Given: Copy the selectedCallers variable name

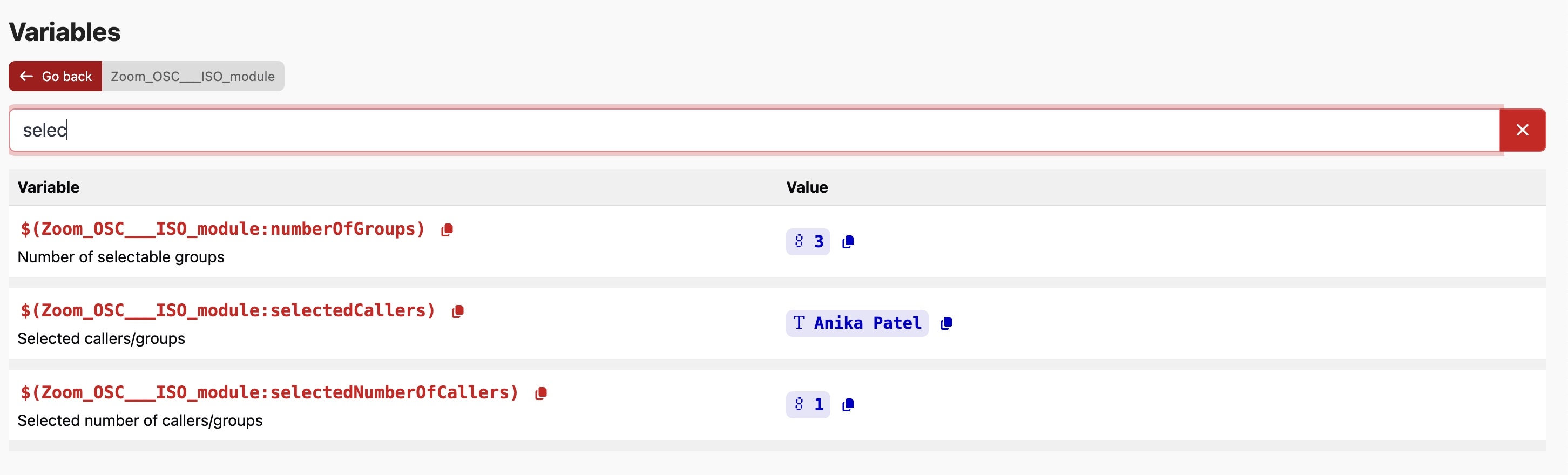Looking at the screenshot, I should tap(458, 311).
